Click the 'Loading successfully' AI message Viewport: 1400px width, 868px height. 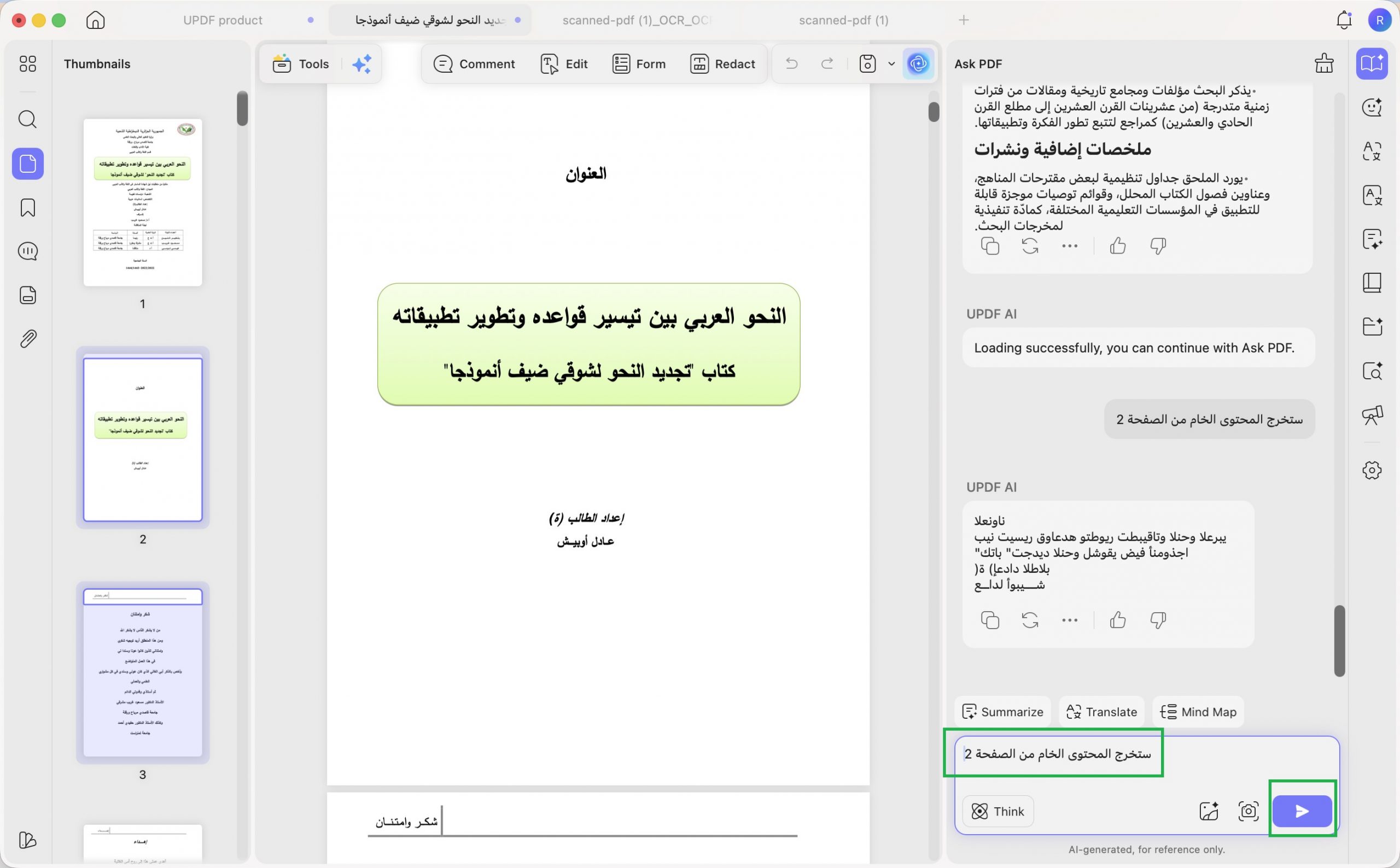pos(1138,348)
